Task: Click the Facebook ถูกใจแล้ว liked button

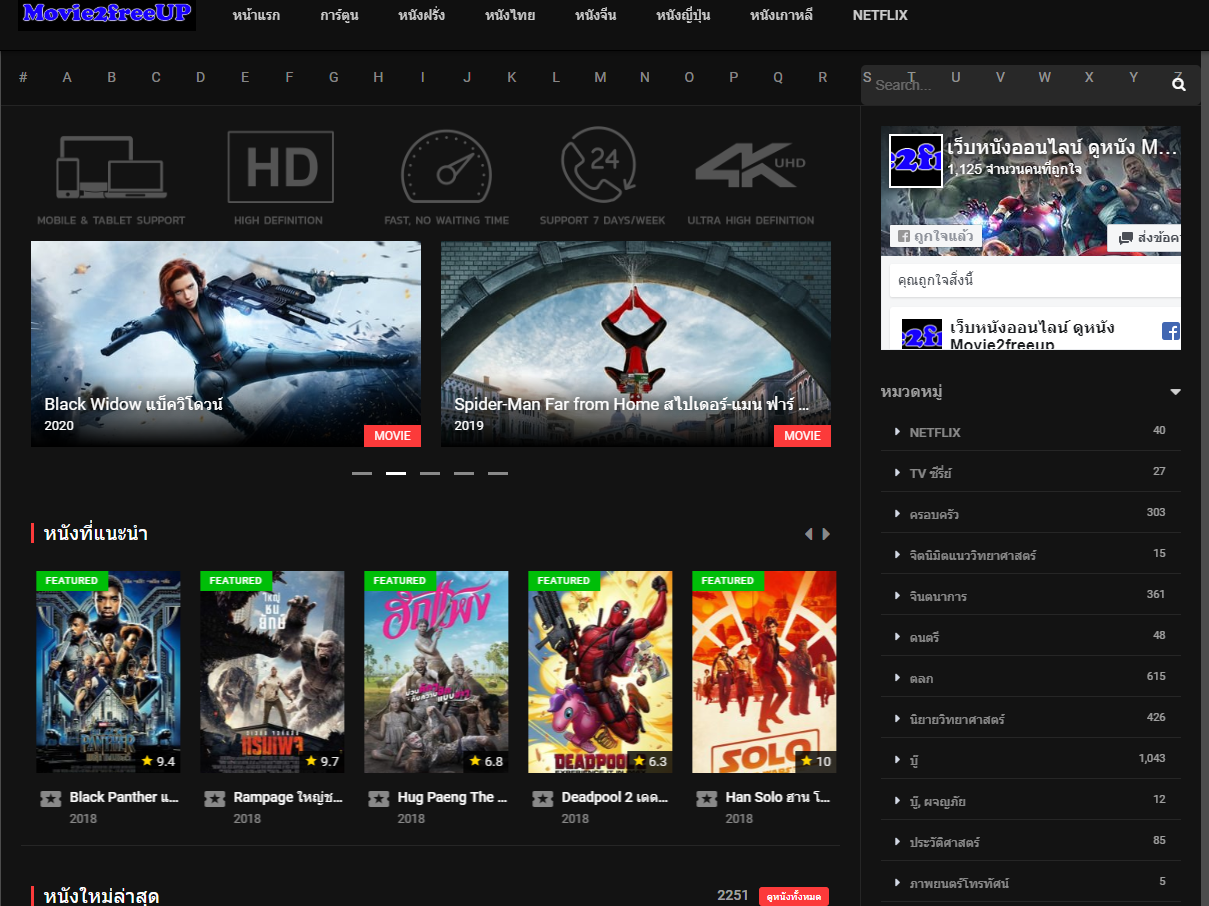Action: (936, 237)
